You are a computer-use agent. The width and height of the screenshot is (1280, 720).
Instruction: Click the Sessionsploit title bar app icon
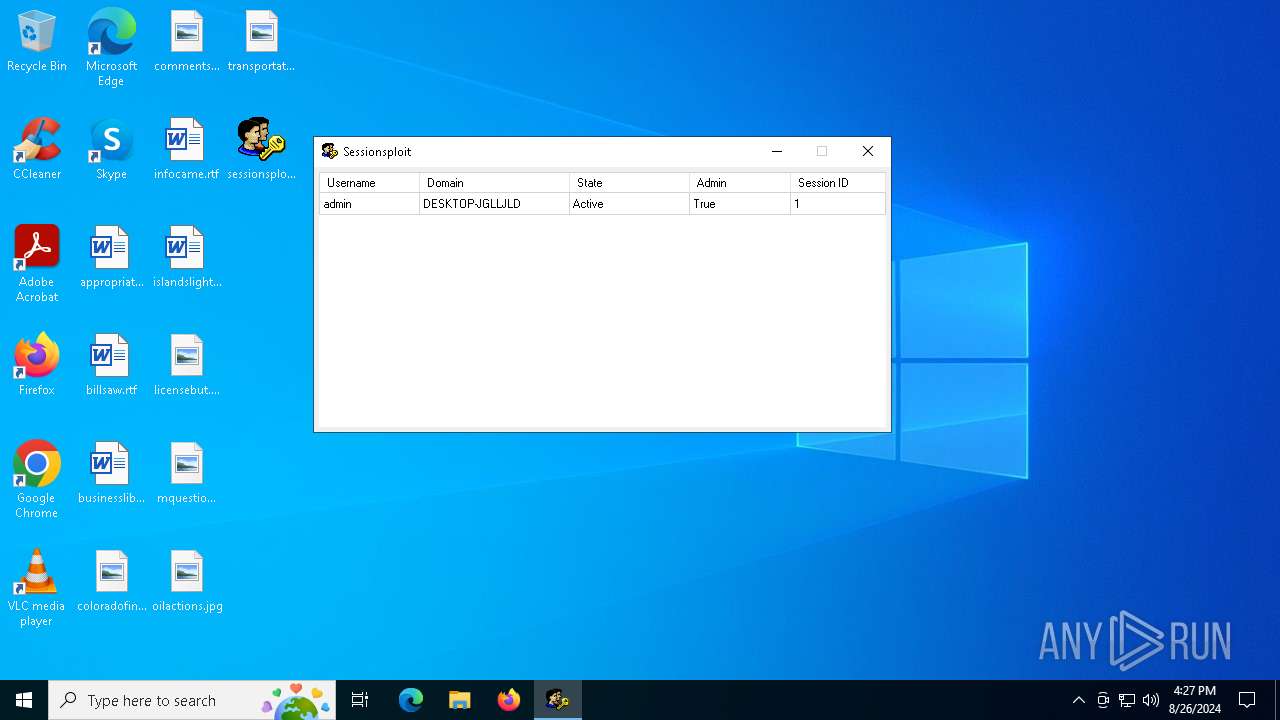[330, 152]
